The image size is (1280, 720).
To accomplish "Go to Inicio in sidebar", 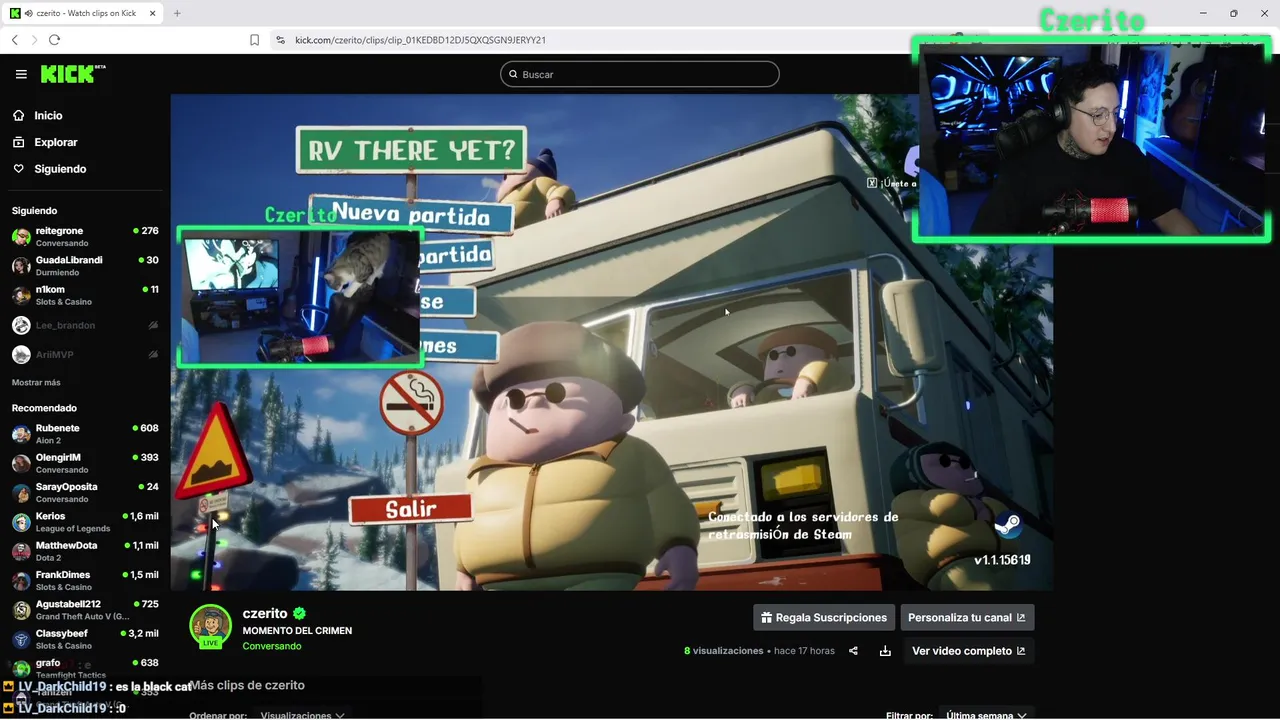I will click(x=48, y=116).
